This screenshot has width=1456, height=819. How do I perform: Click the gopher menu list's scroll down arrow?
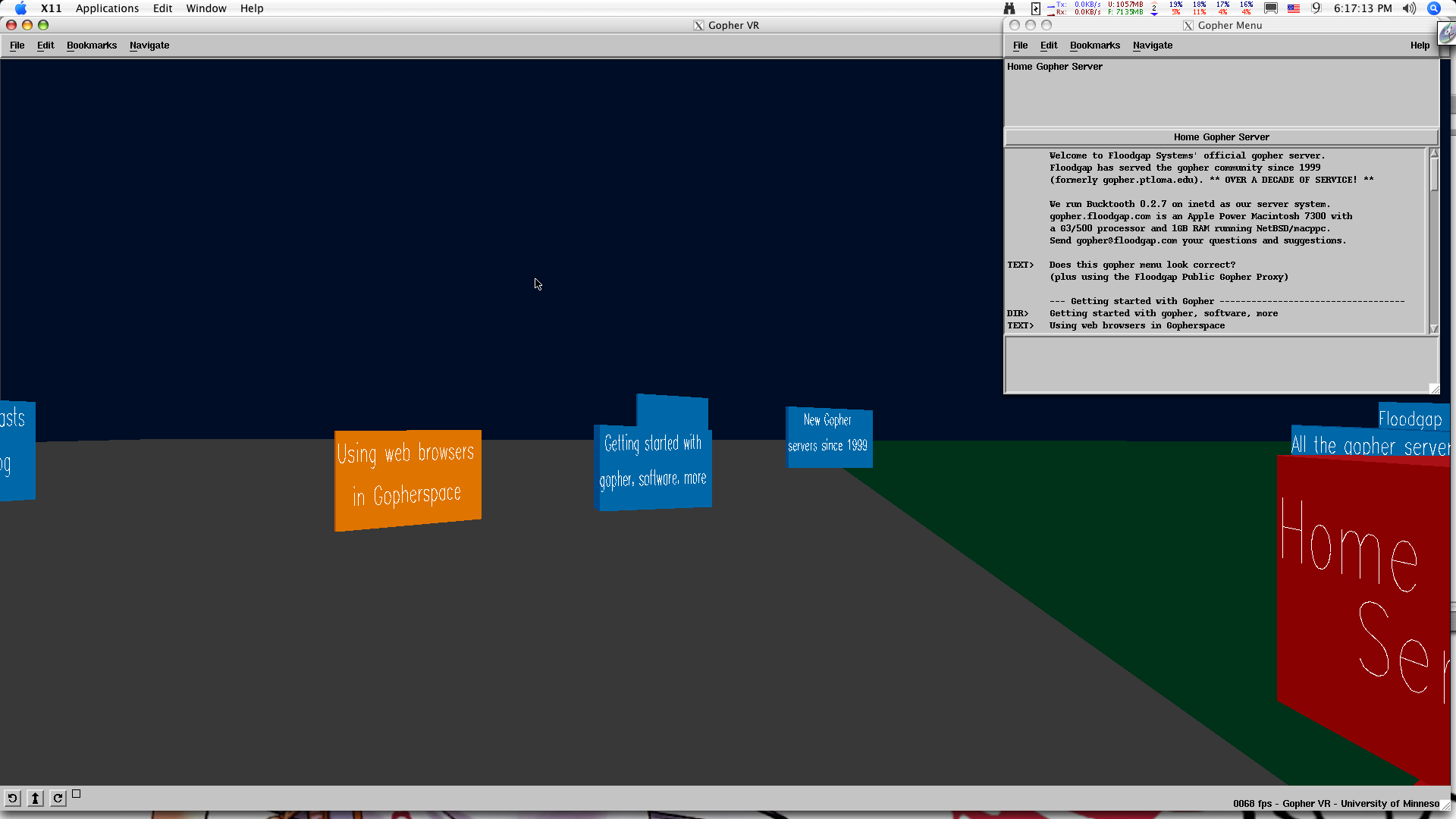(1433, 328)
